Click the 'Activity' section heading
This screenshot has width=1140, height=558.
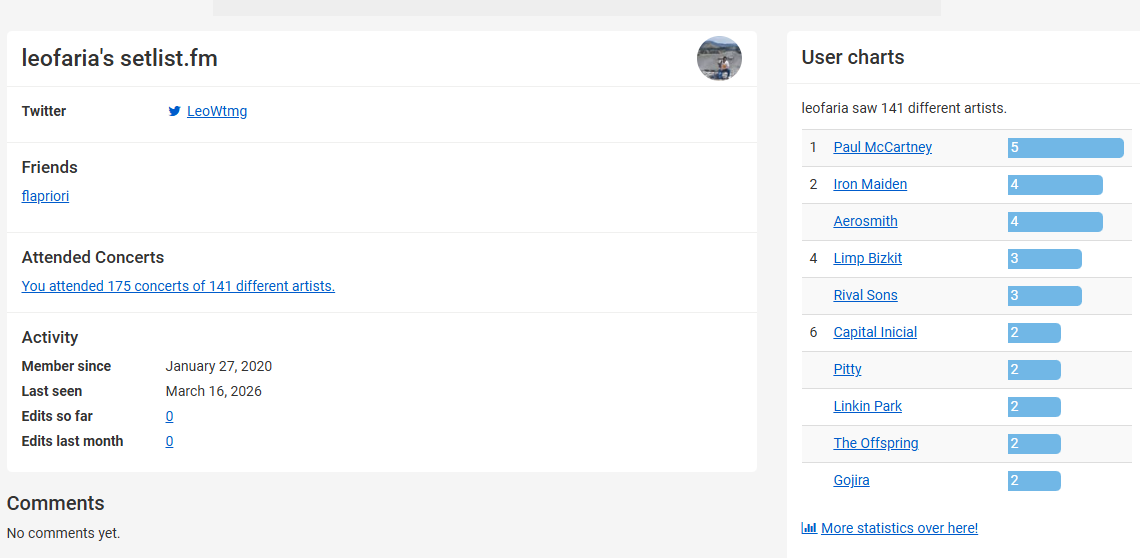click(49, 338)
